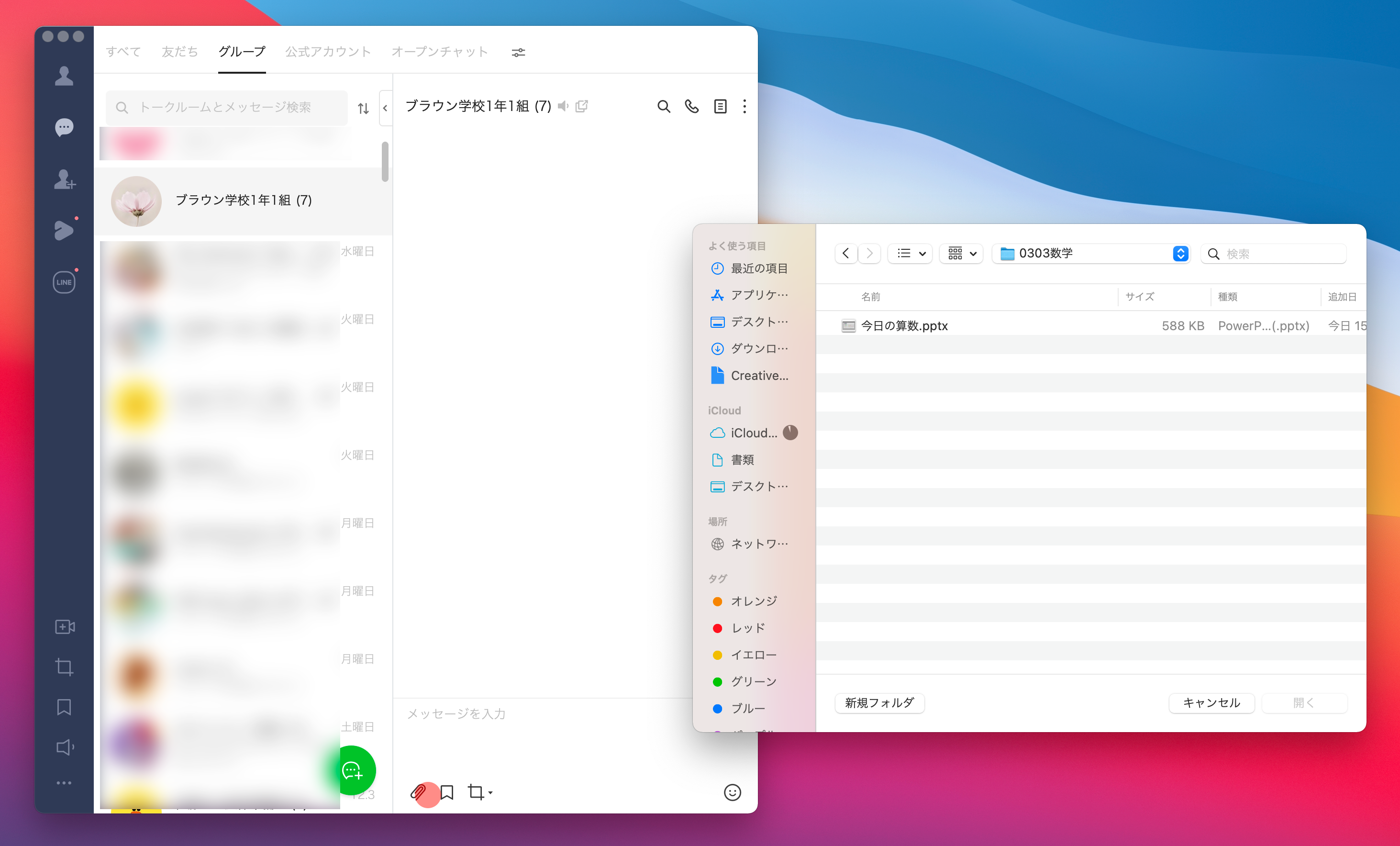This screenshot has height=846, width=1400.
Task: Select 最近の項目 in the file dialog sidebar
Action: tap(750, 268)
